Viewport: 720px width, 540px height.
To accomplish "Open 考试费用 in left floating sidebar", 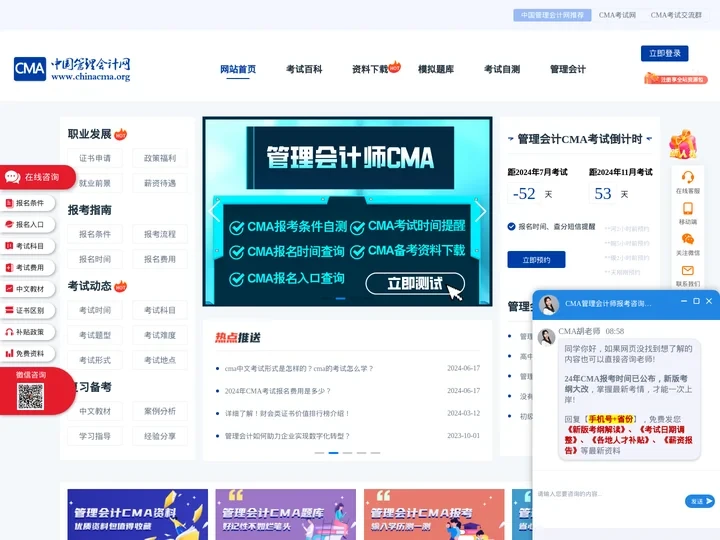I will click(x=27, y=268).
